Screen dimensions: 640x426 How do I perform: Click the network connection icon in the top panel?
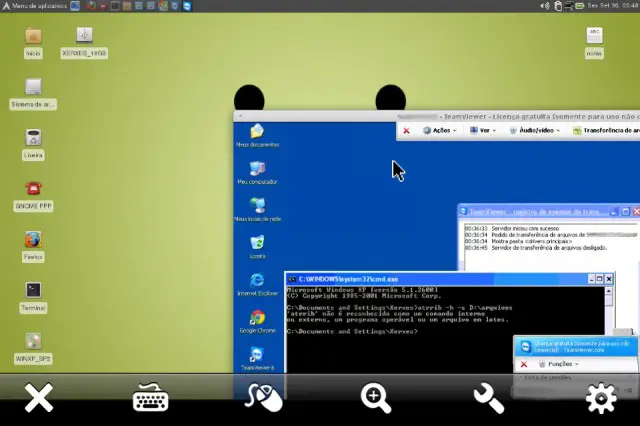point(569,6)
